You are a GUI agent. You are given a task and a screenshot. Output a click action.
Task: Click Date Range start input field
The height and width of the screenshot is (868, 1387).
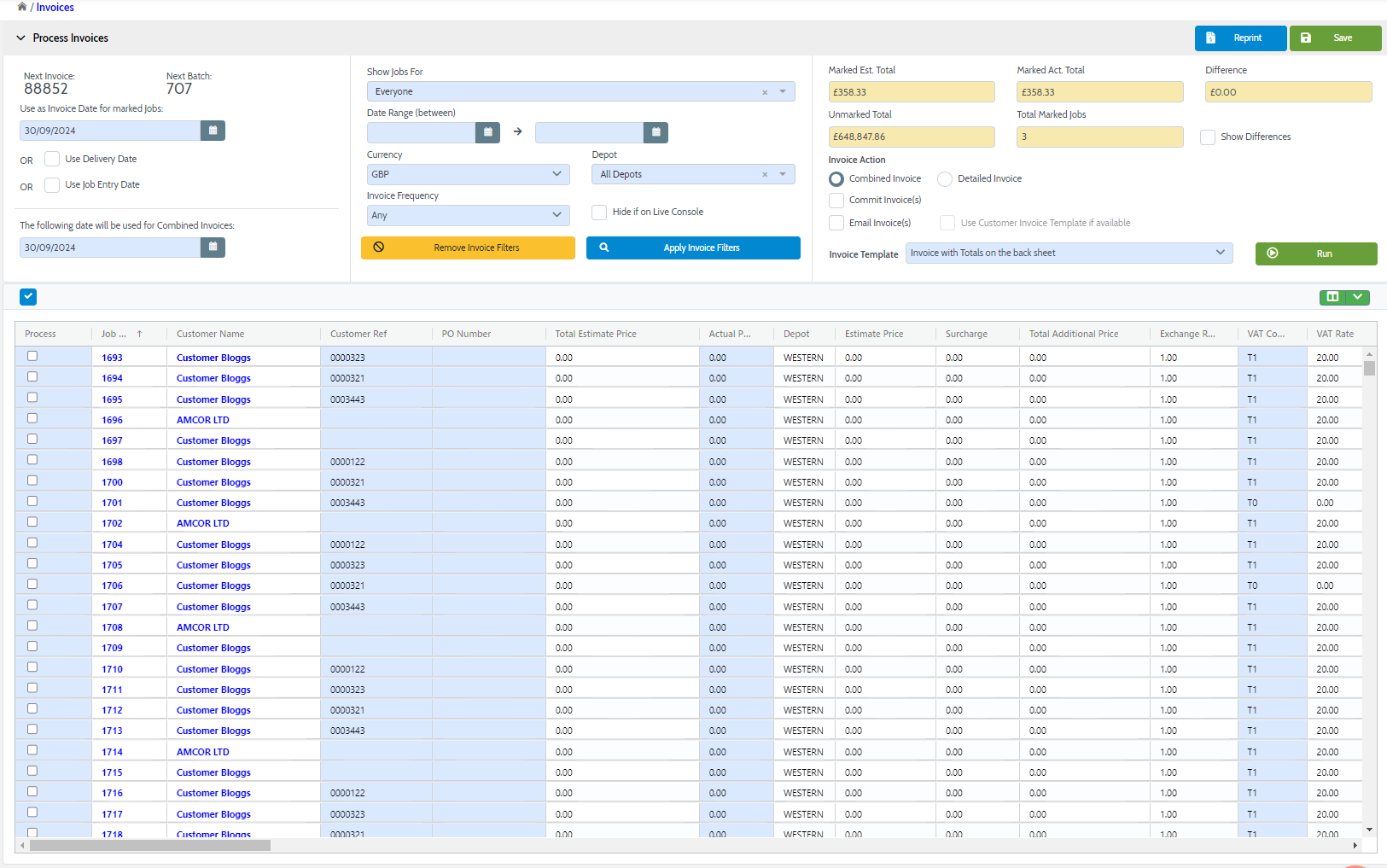(x=421, y=132)
